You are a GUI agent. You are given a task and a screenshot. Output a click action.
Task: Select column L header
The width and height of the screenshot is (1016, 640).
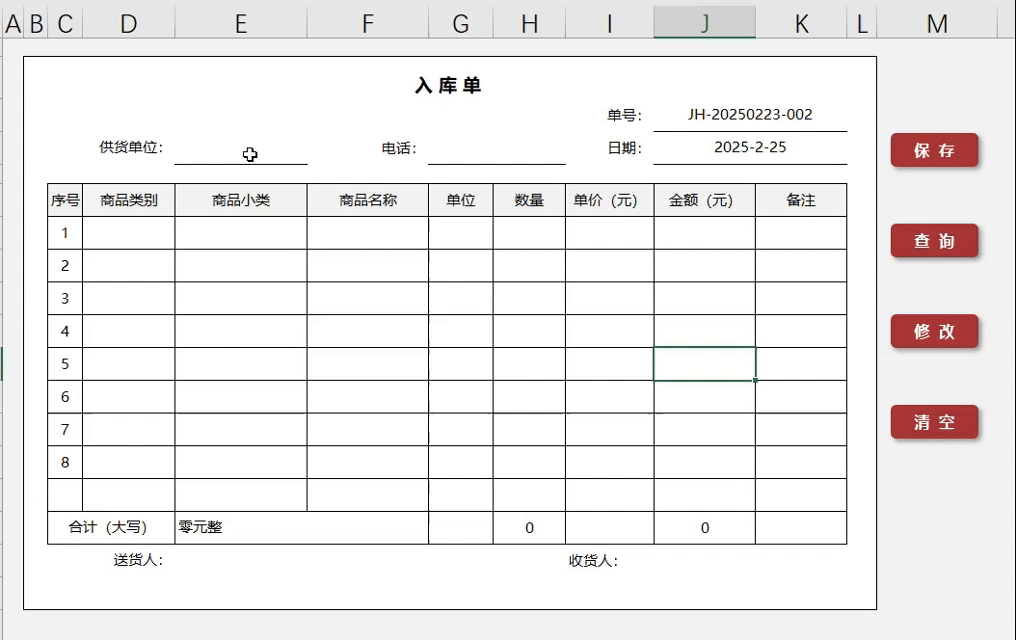[x=862, y=24]
